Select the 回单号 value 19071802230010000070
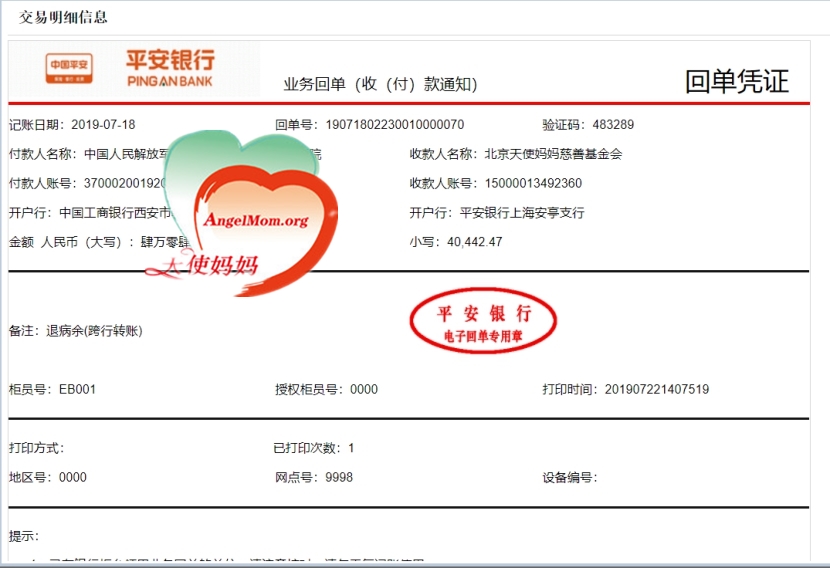Screen dimensions: 830x568 (395, 125)
